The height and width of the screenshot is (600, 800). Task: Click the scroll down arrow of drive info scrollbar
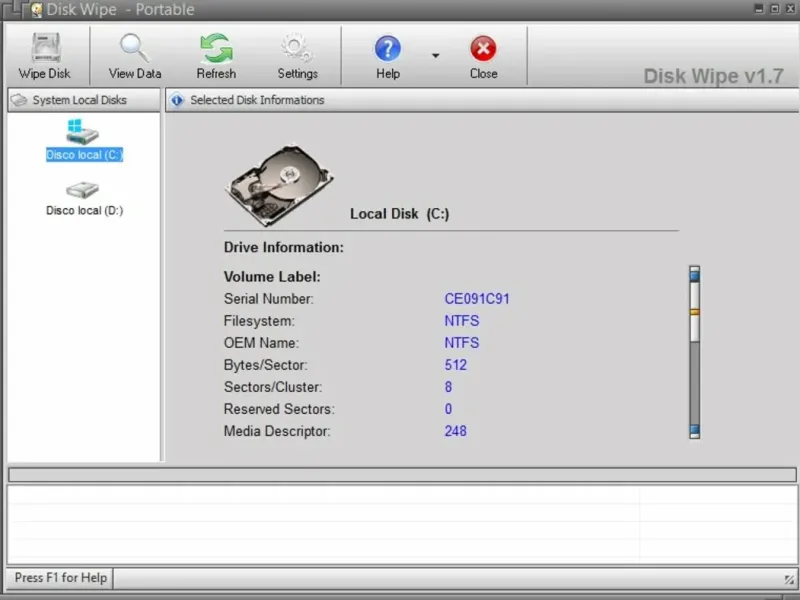pyautogui.click(x=694, y=430)
